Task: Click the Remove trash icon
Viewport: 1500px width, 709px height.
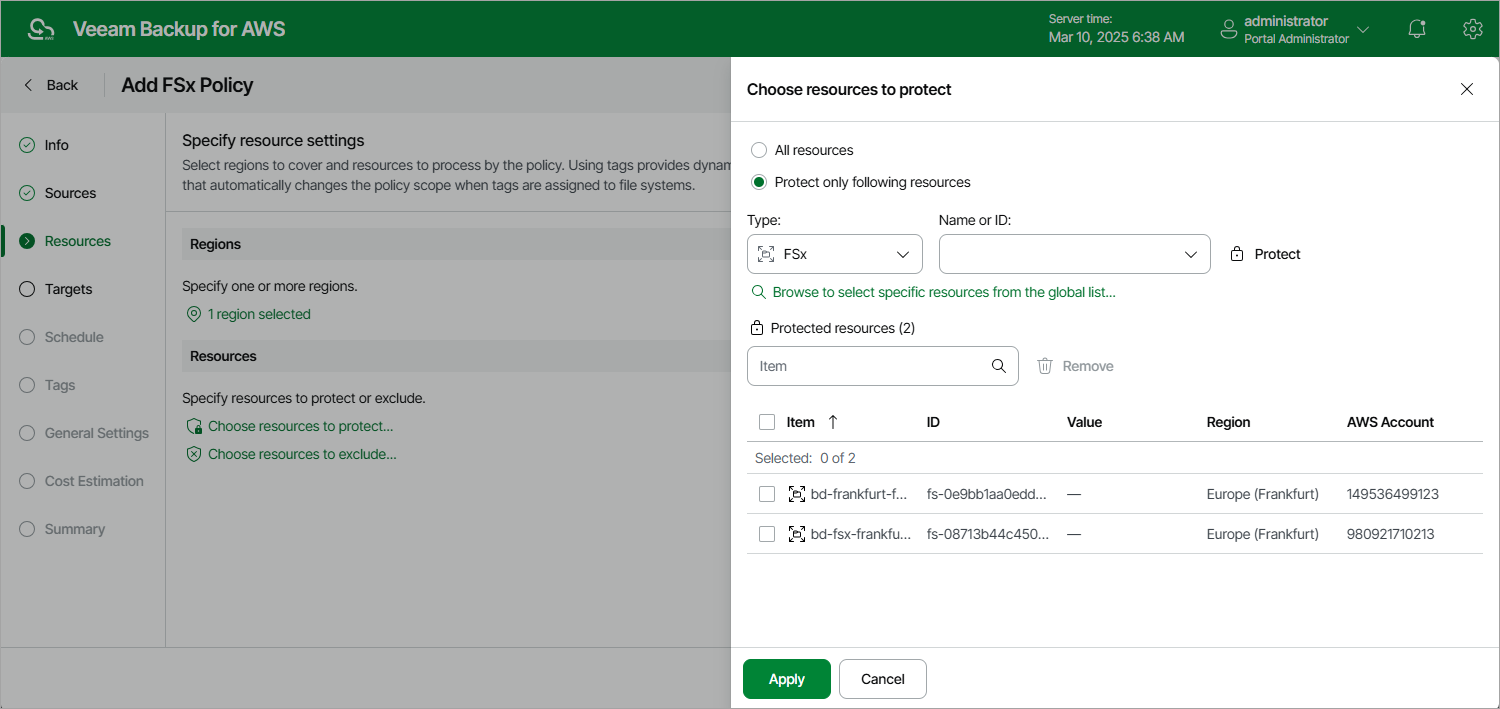Action: click(1045, 366)
